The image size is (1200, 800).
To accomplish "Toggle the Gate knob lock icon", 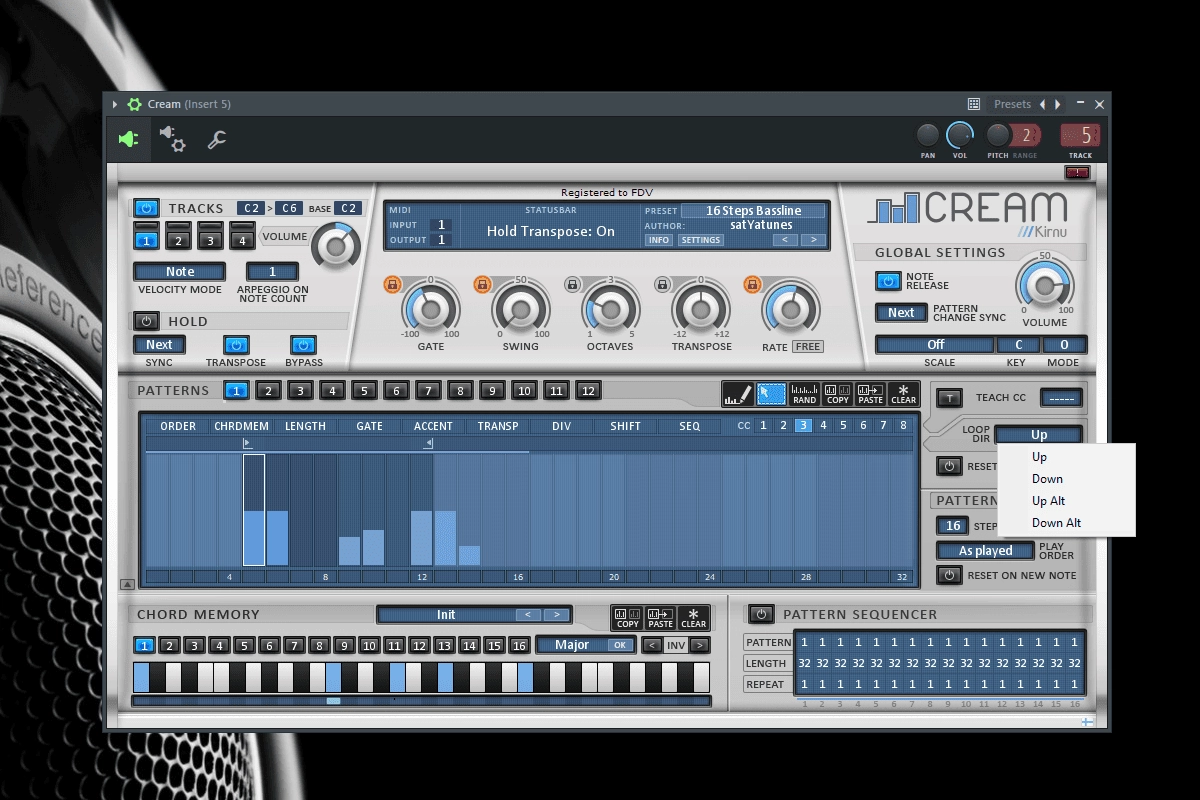I will click(392, 285).
